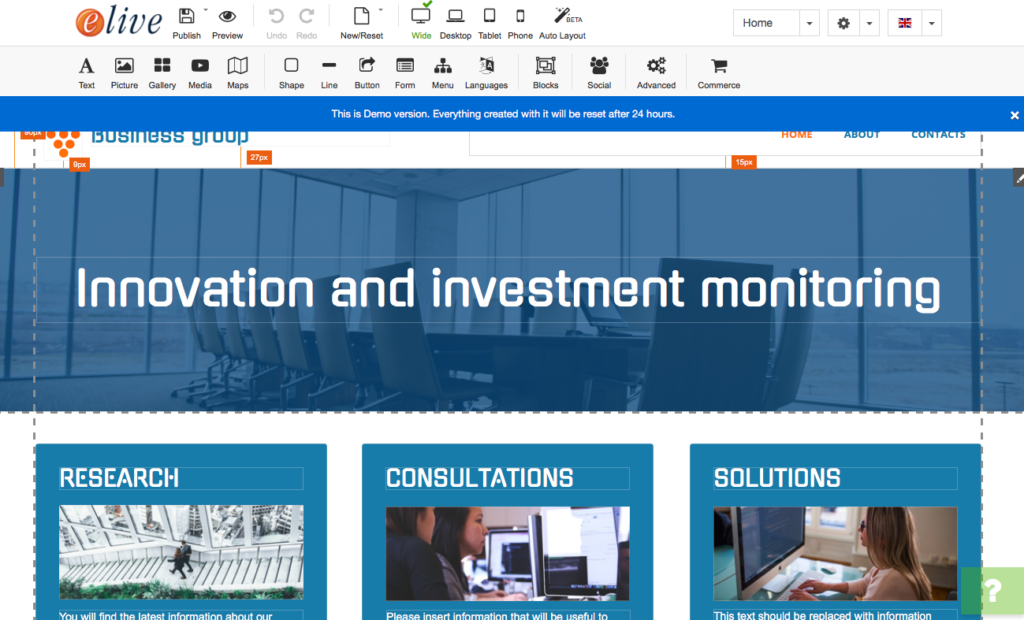Click the settings gear icon
The width and height of the screenshot is (1024, 620).
tap(843, 23)
